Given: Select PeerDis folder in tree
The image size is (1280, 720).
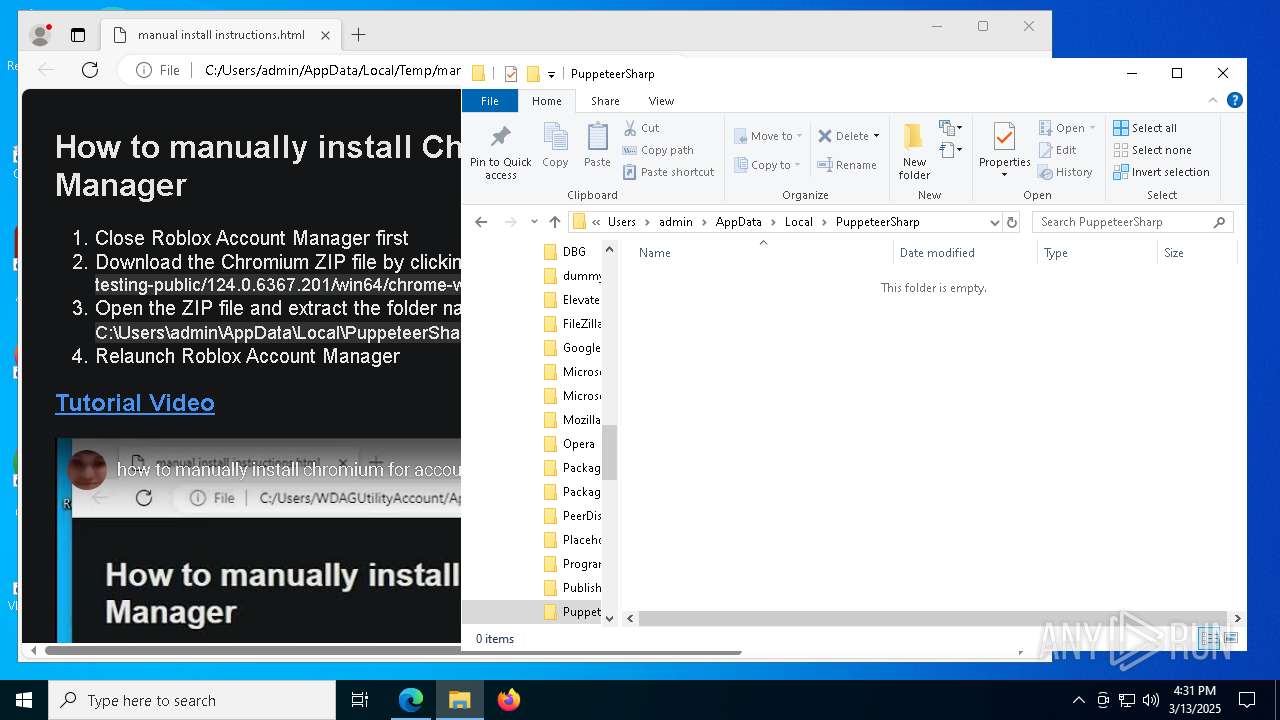Looking at the screenshot, I should point(574,516).
